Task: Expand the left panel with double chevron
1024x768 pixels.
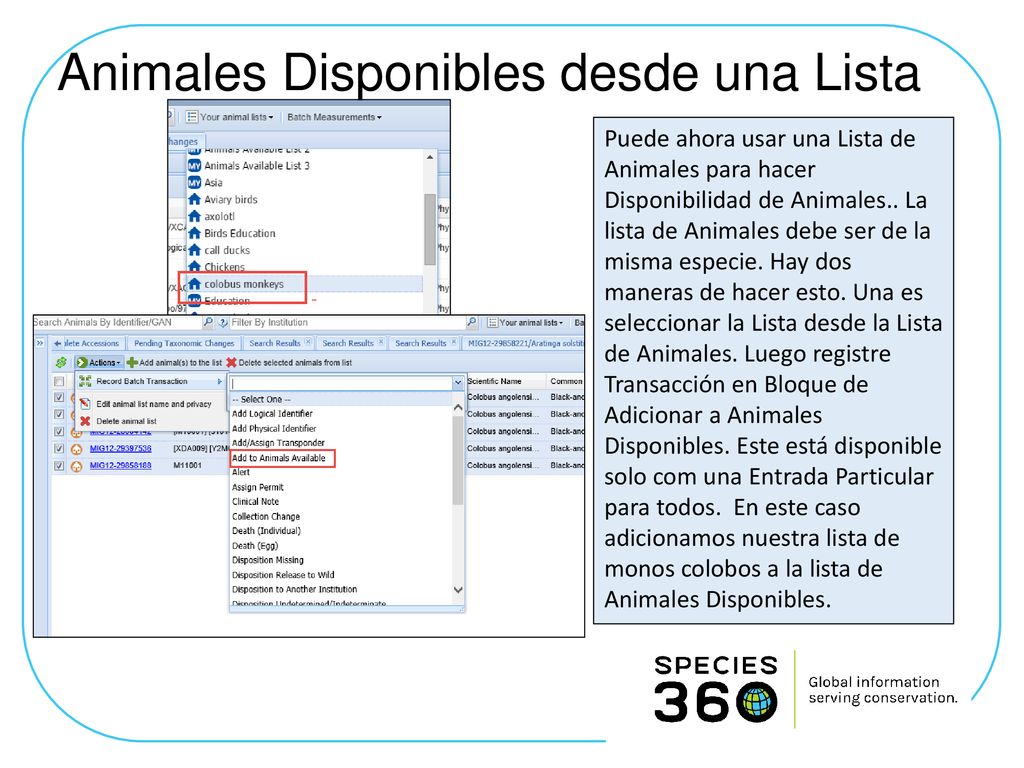Action: click(x=40, y=343)
